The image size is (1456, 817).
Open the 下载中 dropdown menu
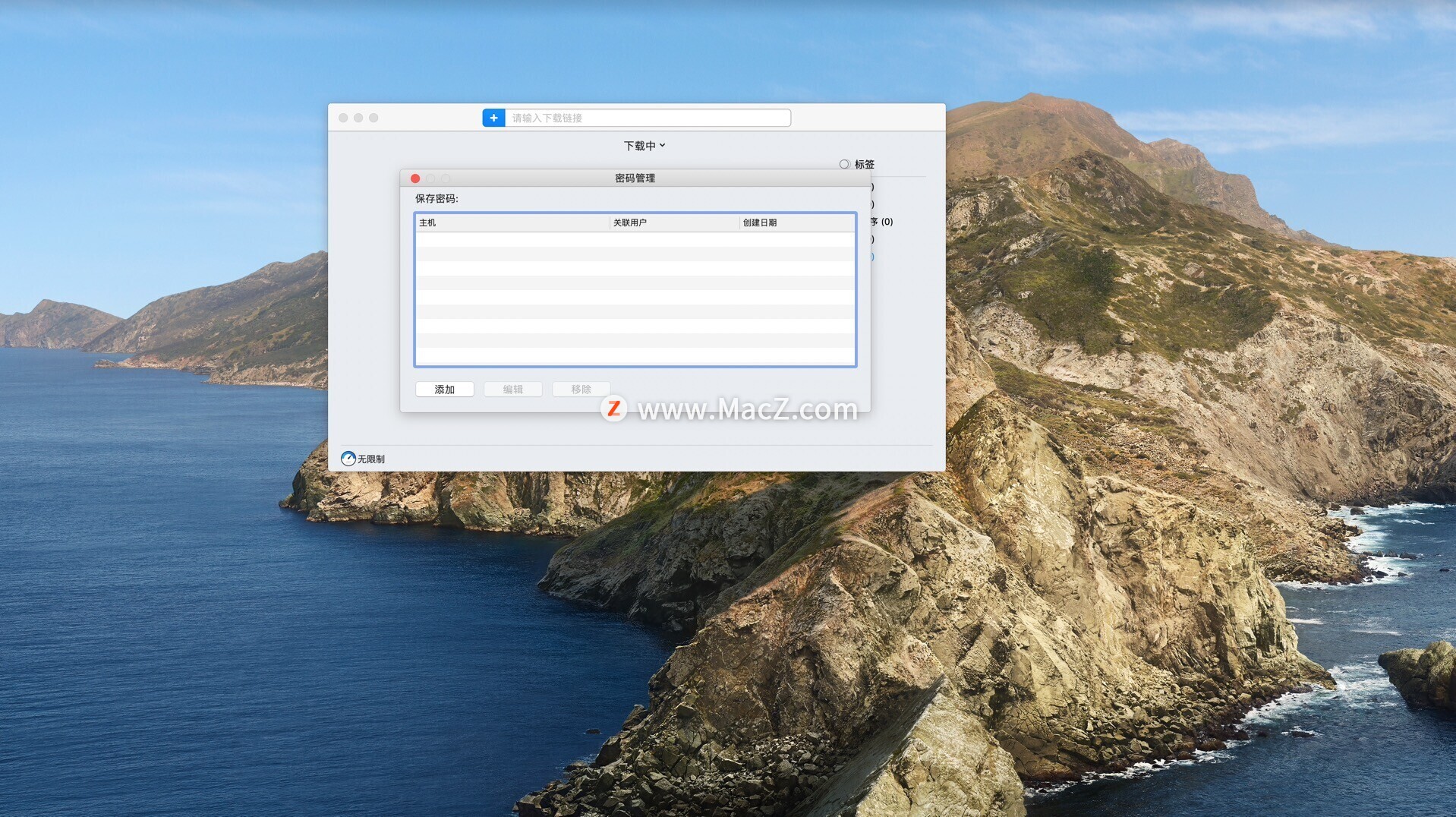[x=644, y=146]
